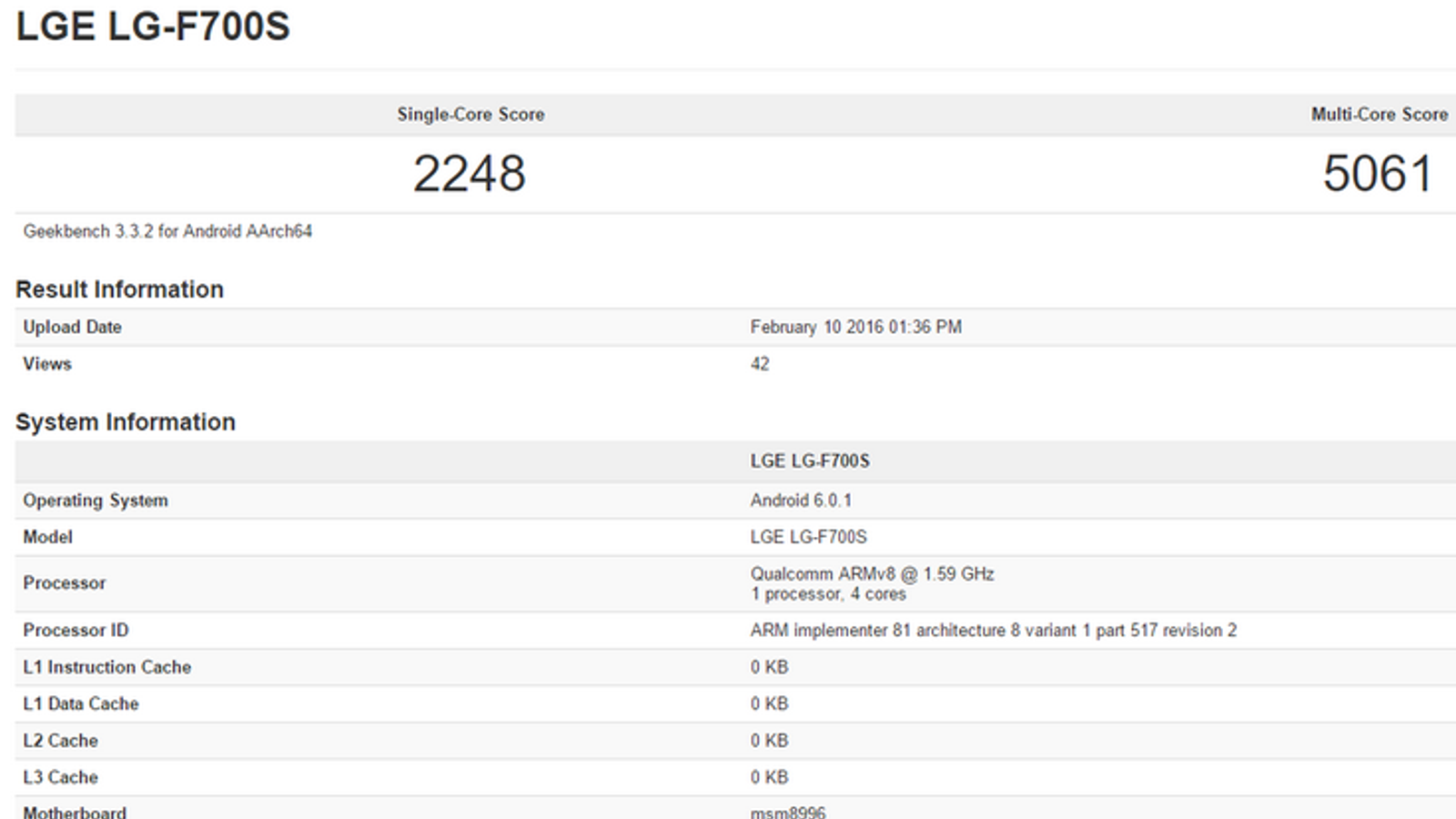Select the single-core score 2248
The width and height of the screenshot is (1456, 819).
pyautogui.click(x=470, y=174)
